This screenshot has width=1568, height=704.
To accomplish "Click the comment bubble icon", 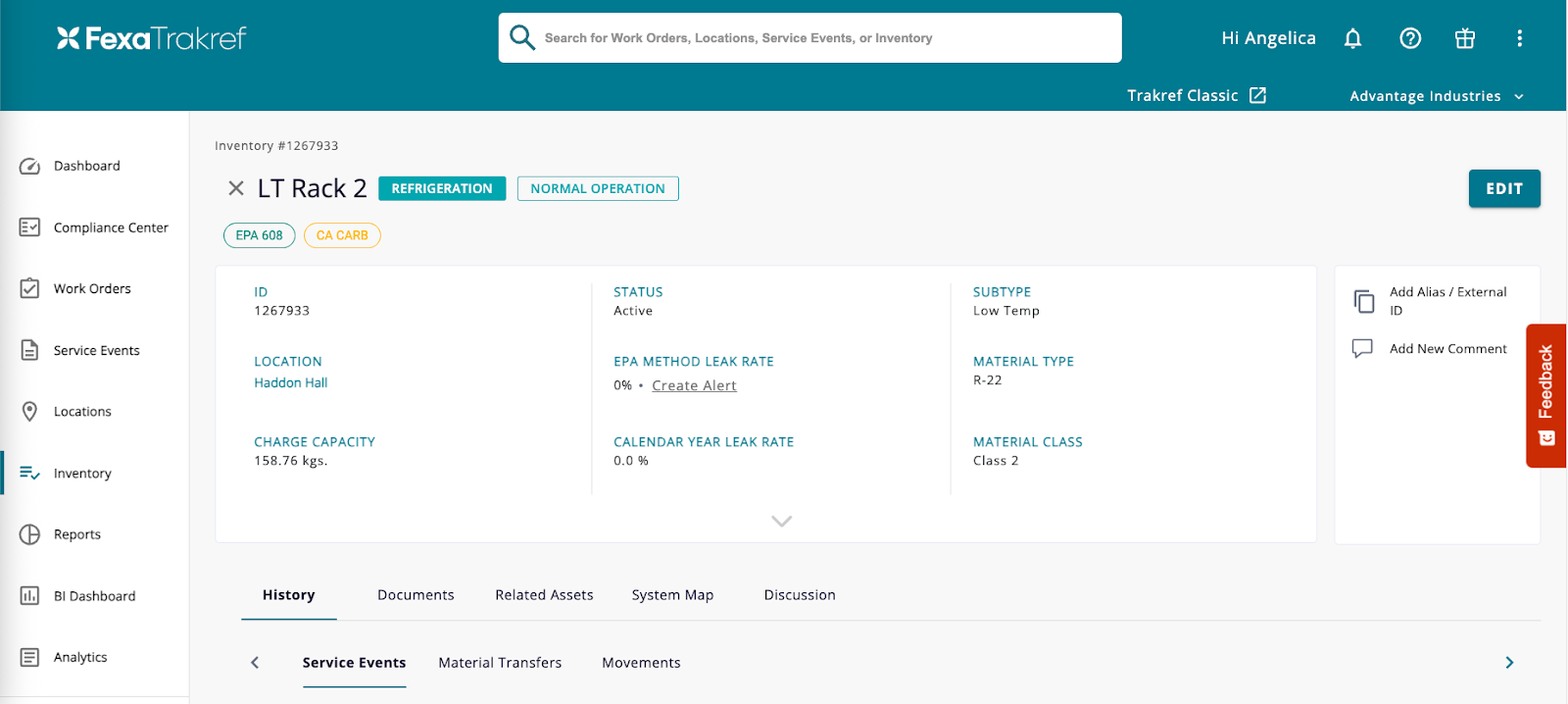I will [x=1362, y=349].
